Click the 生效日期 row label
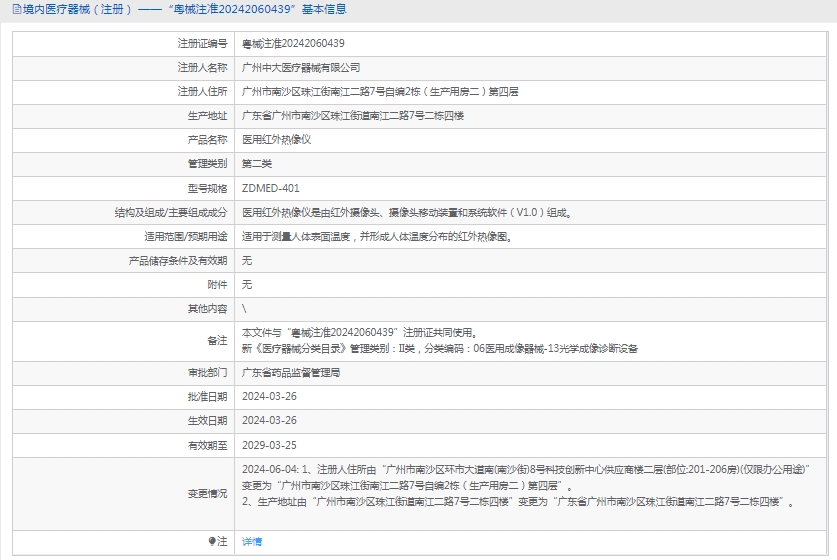This screenshot has width=837, height=560. (207, 421)
